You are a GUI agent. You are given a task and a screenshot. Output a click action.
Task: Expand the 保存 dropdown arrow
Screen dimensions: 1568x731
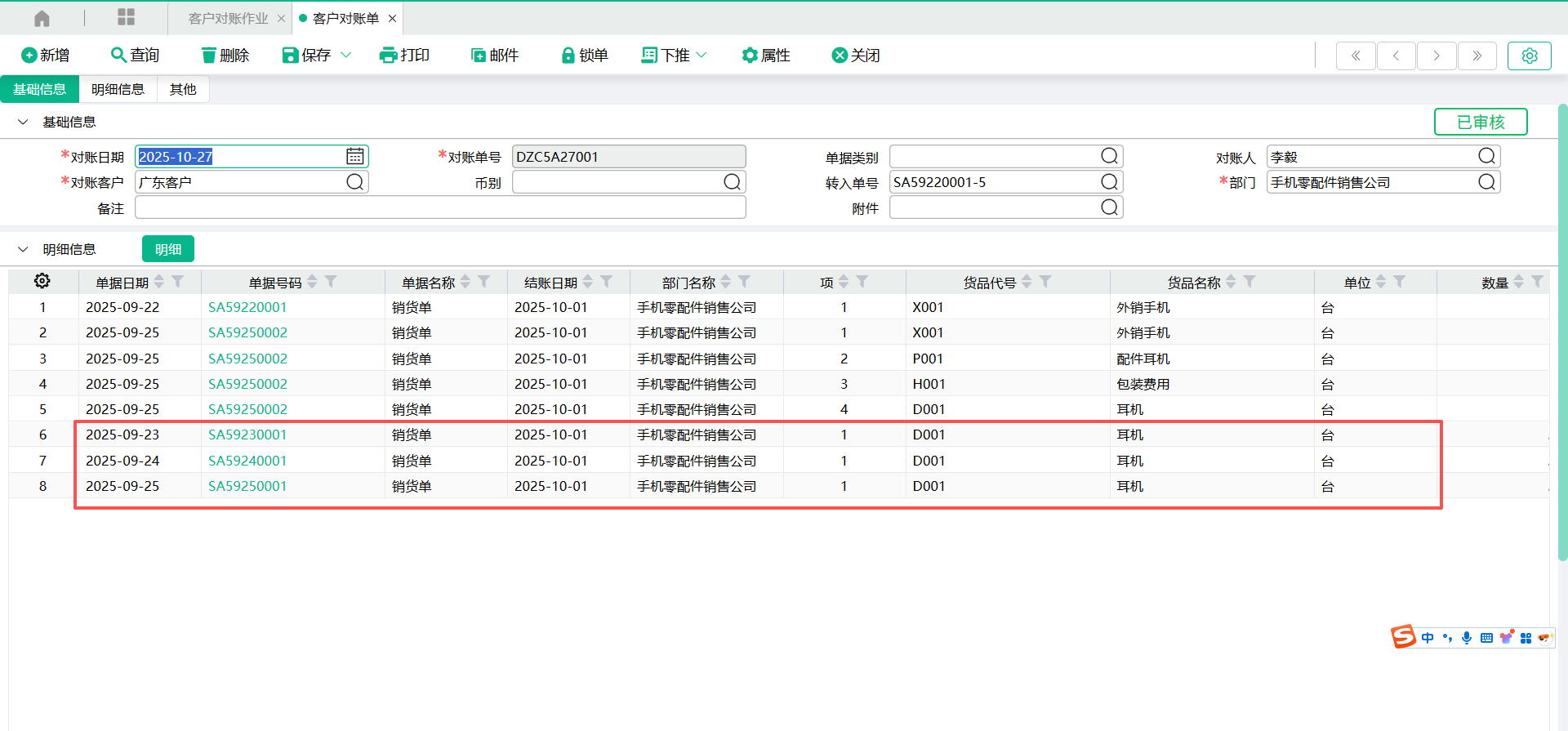[x=346, y=55]
